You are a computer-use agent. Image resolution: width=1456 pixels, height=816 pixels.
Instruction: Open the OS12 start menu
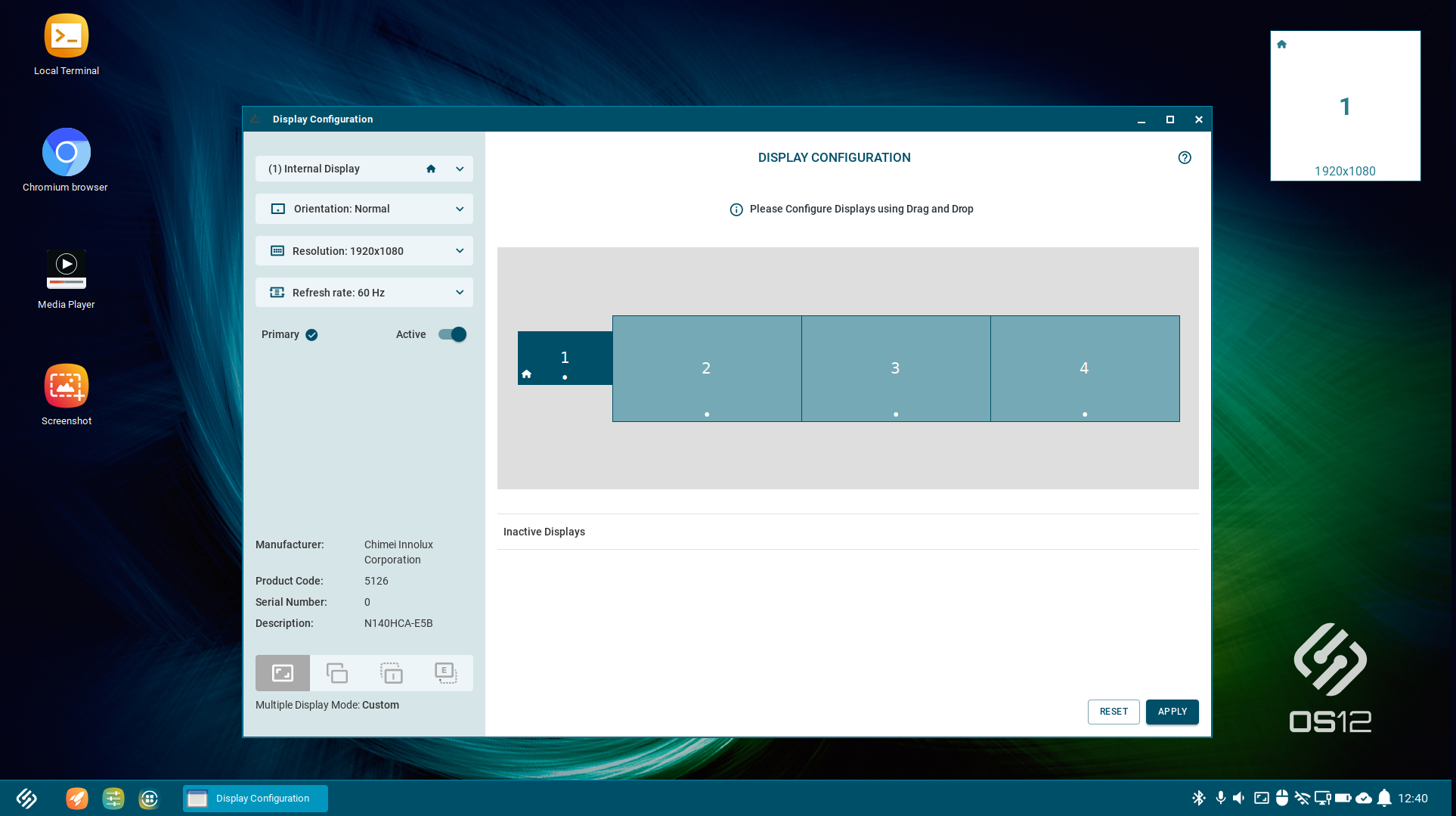pyautogui.click(x=26, y=798)
